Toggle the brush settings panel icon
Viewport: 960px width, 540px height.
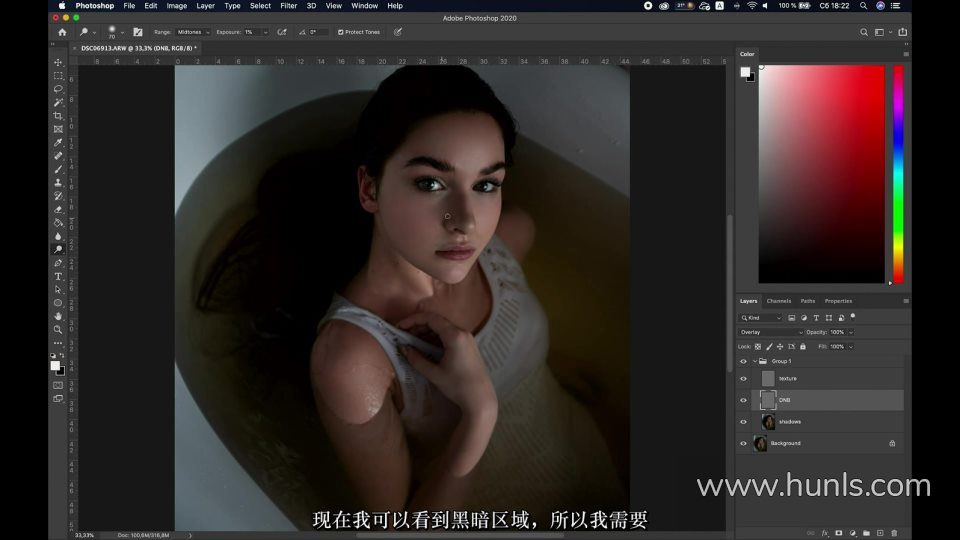pos(138,32)
